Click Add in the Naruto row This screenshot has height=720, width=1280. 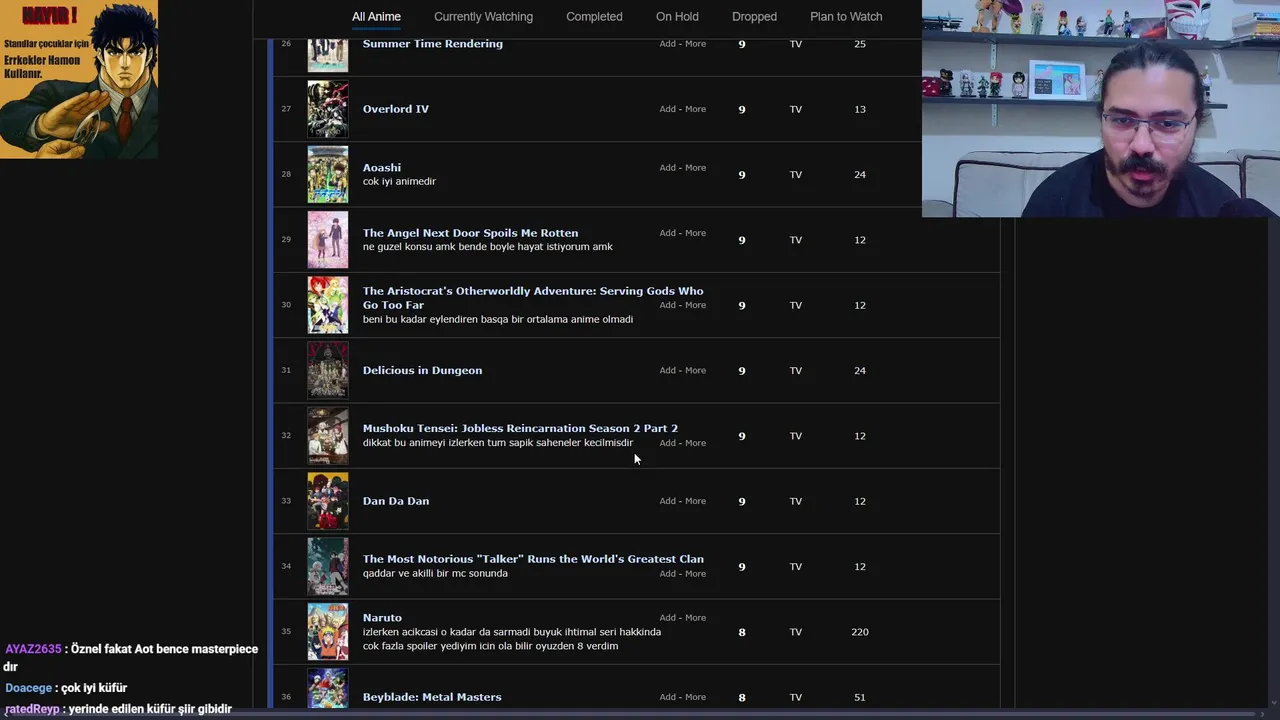(x=667, y=618)
